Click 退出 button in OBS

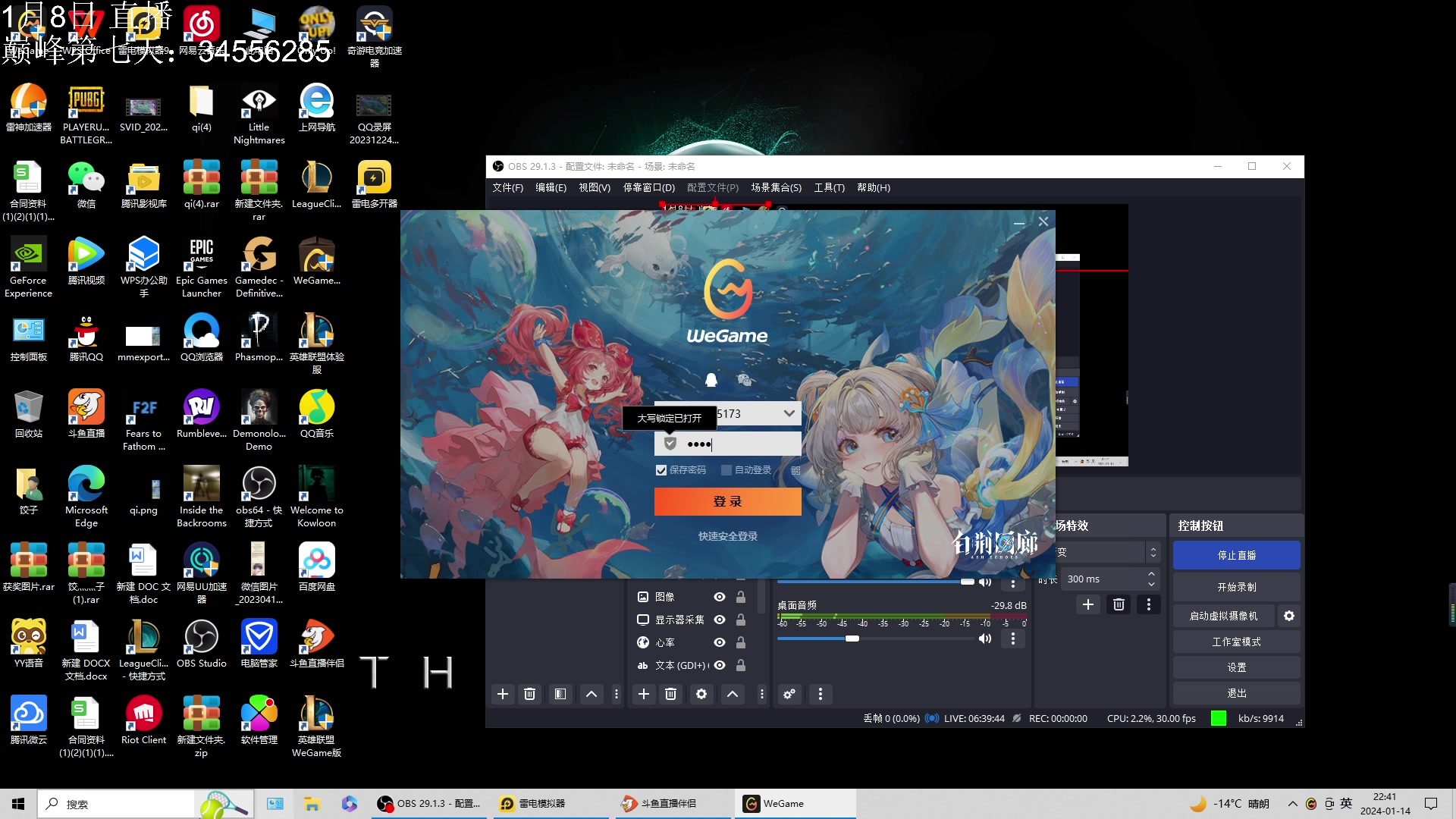click(1236, 693)
